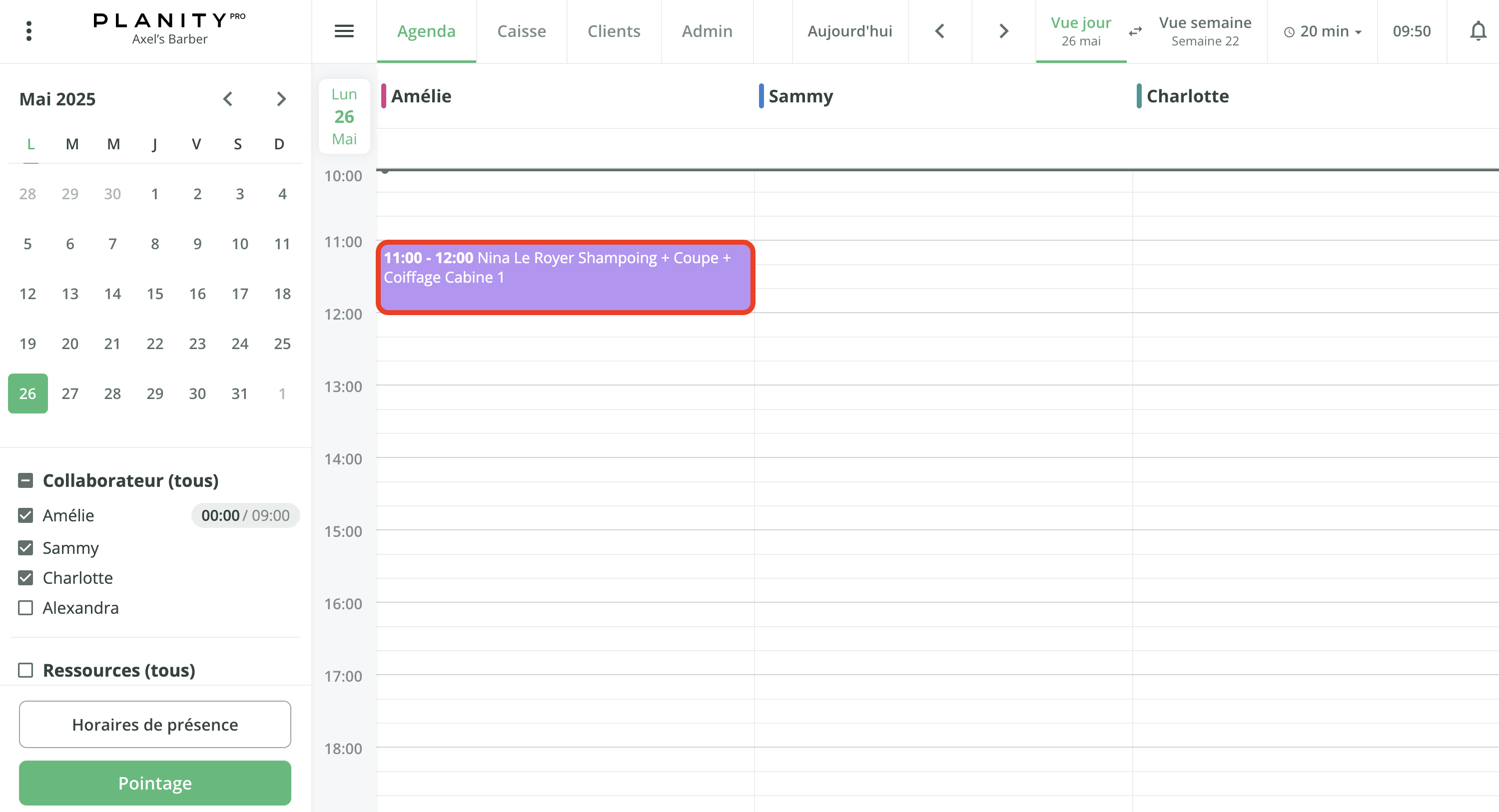Uncheck the Amélie collaborator checkbox

(25, 515)
